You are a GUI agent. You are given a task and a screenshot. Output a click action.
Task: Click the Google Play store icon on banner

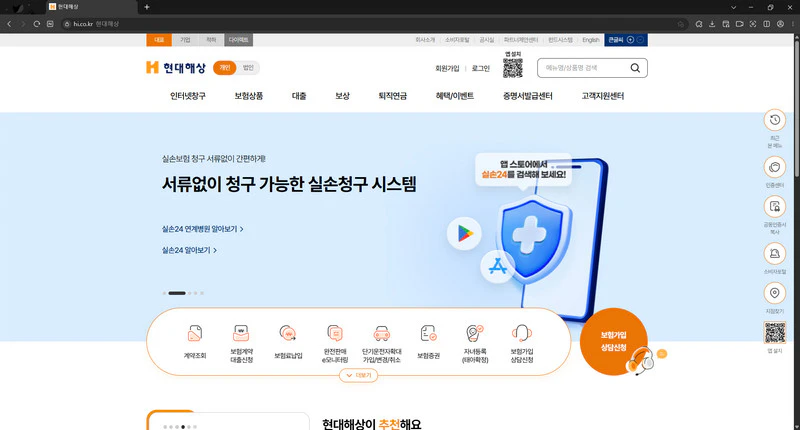464,233
